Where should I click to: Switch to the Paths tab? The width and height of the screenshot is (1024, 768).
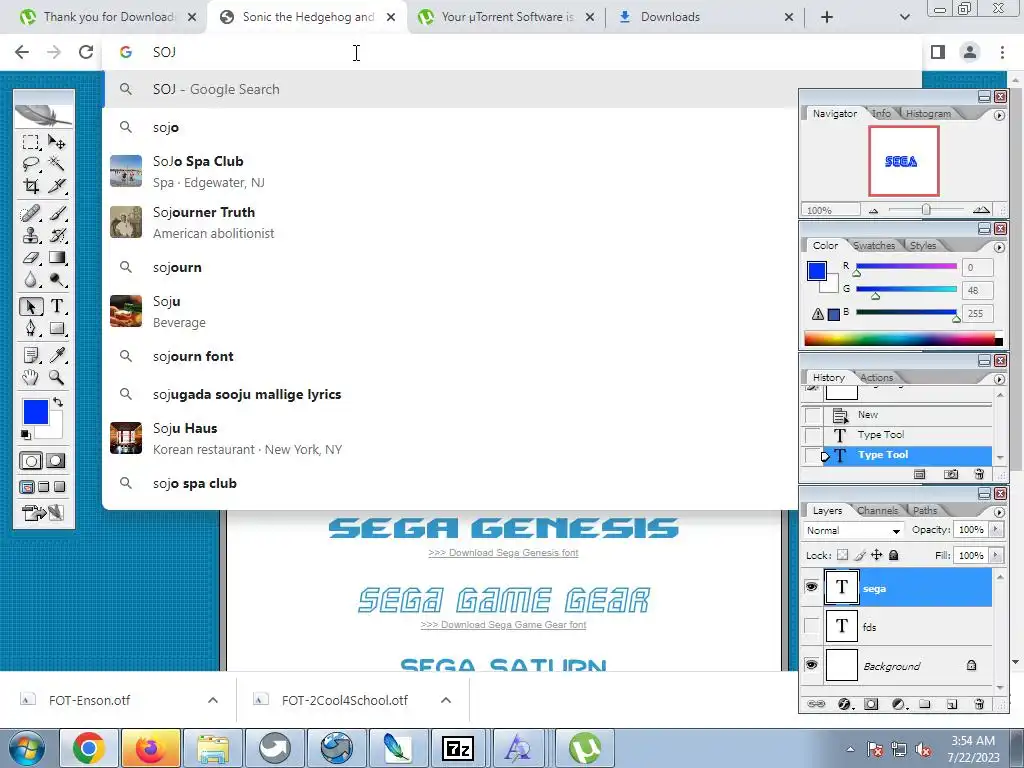(925, 511)
